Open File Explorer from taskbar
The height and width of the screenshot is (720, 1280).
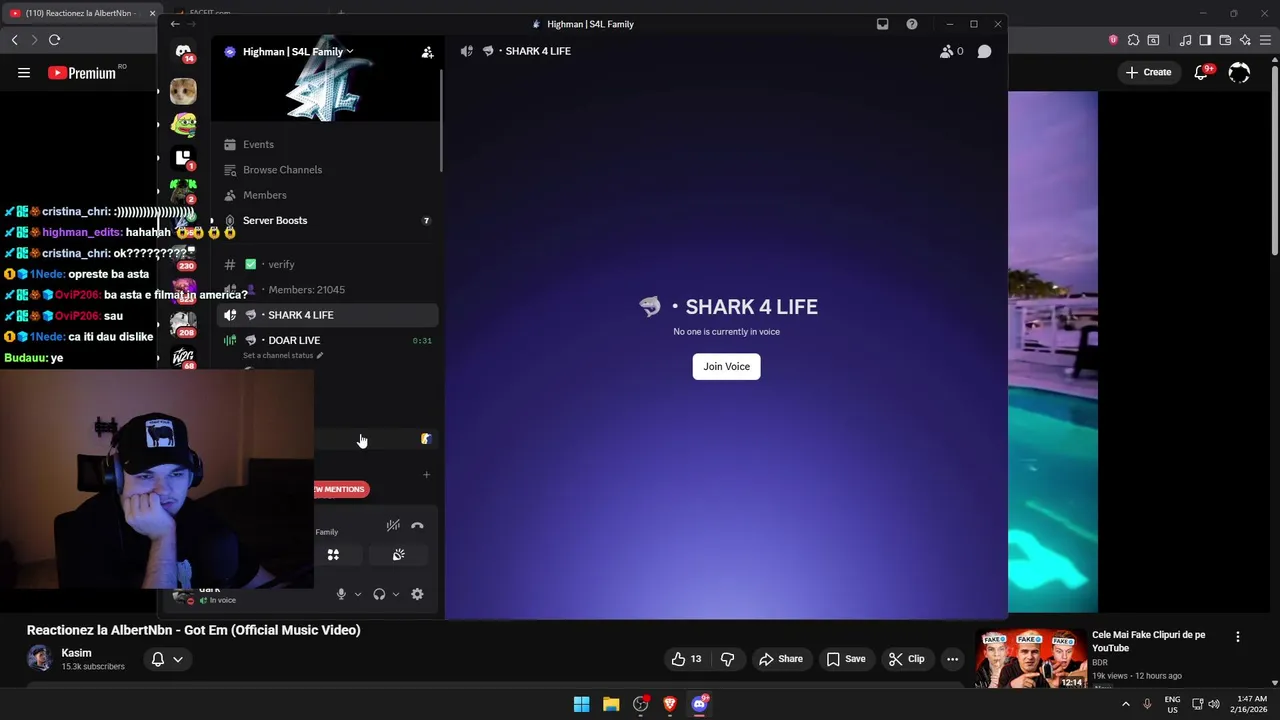pyautogui.click(x=611, y=704)
